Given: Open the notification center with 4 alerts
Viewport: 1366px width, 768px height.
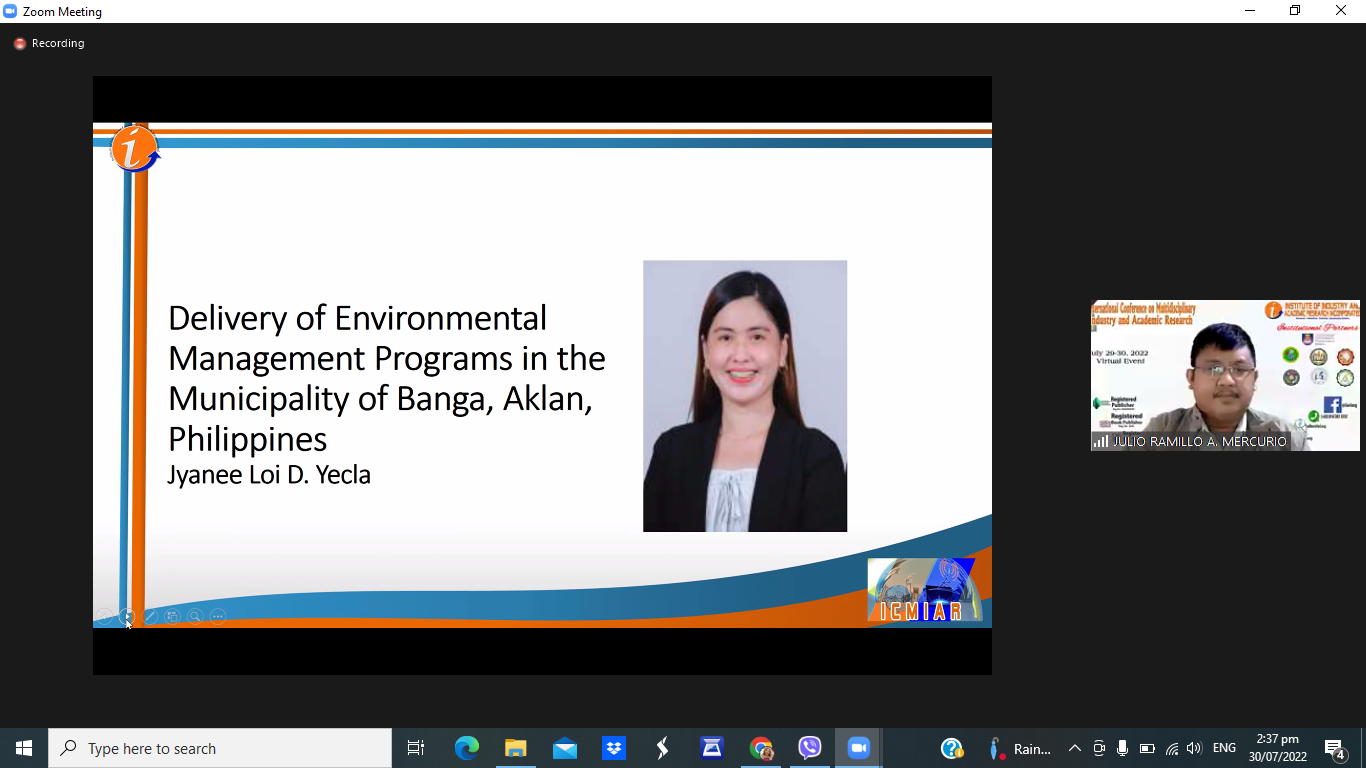Looking at the screenshot, I should pyautogui.click(x=1334, y=748).
